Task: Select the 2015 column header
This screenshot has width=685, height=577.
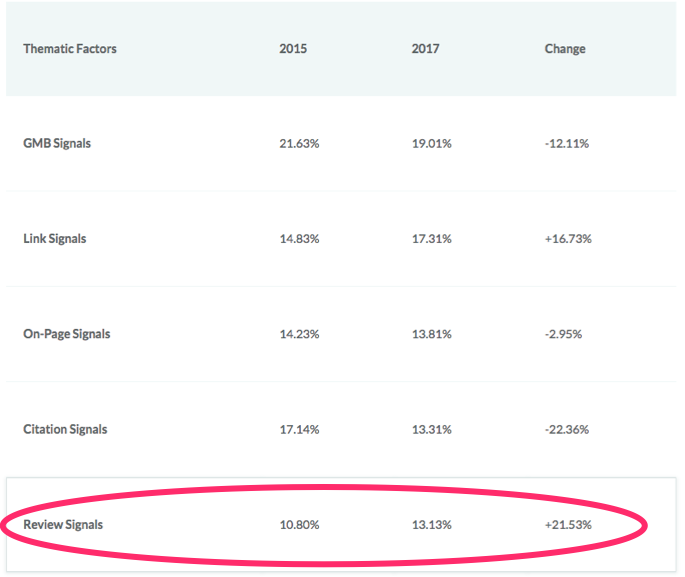Action: point(293,48)
